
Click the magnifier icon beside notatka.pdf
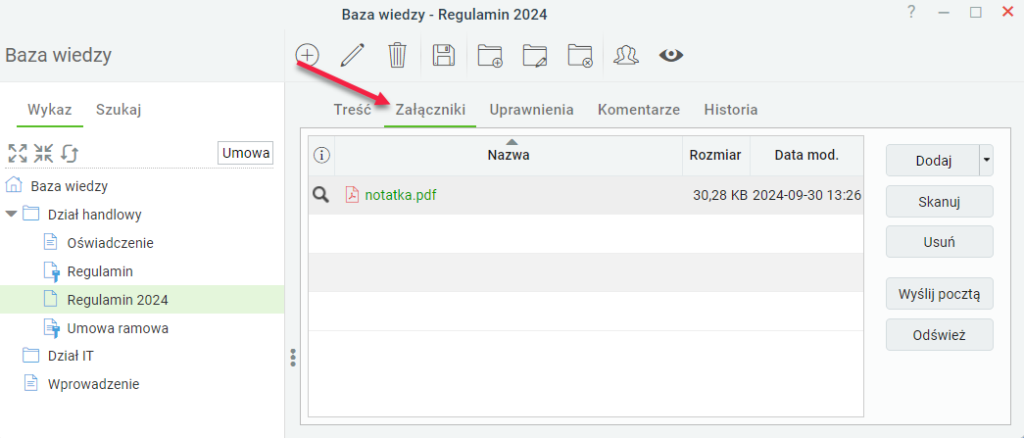321,195
